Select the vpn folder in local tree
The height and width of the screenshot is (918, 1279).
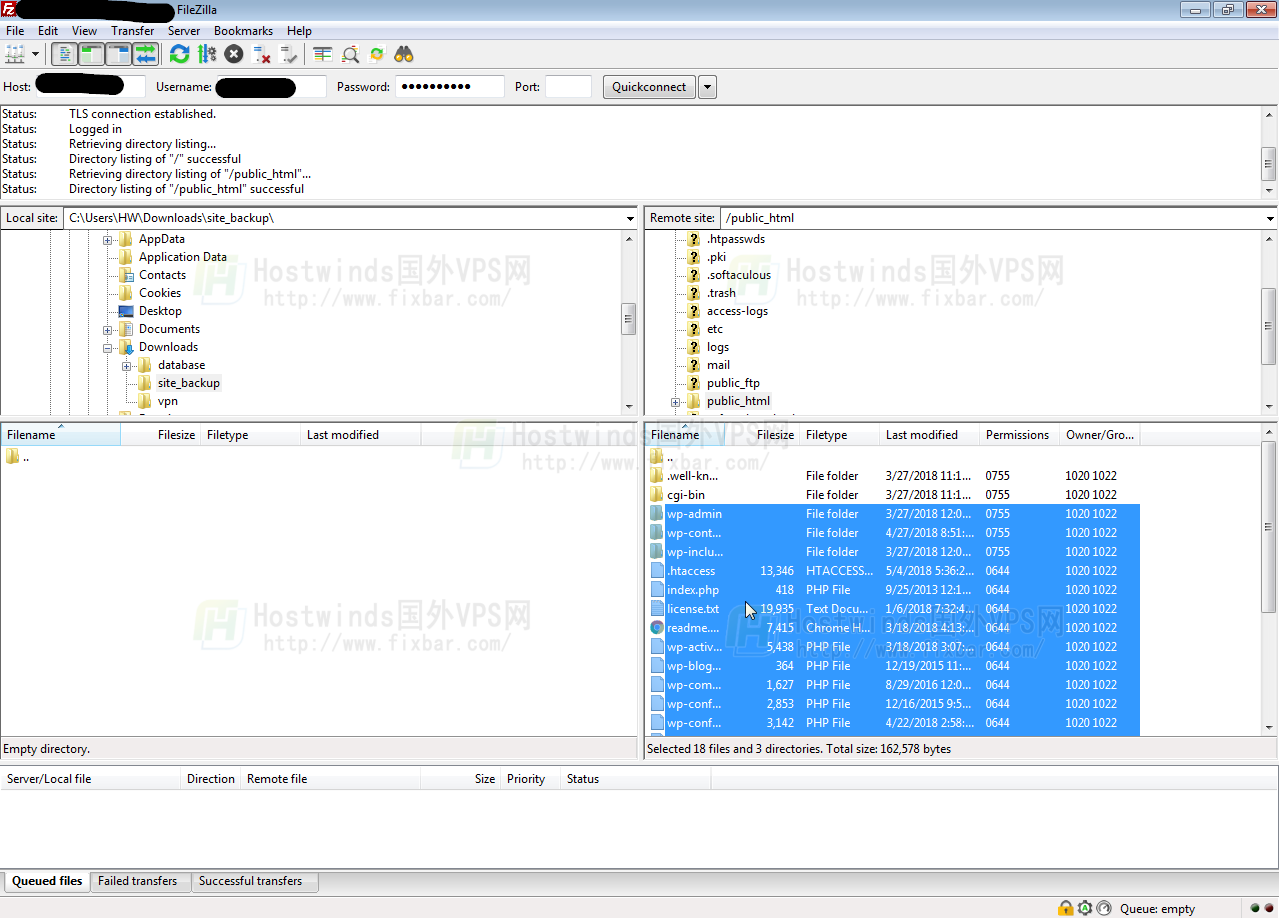[x=167, y=401]
